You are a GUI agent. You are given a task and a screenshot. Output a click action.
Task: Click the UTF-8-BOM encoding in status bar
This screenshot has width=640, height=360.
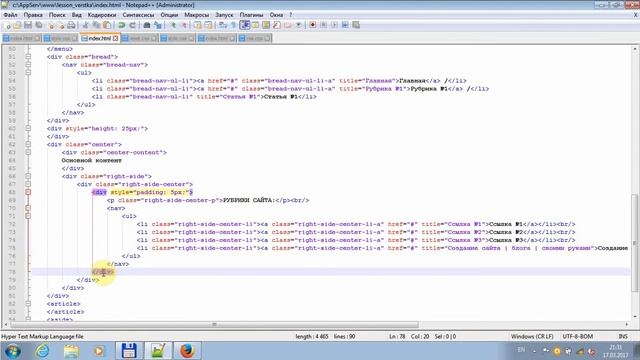[578, 336]
